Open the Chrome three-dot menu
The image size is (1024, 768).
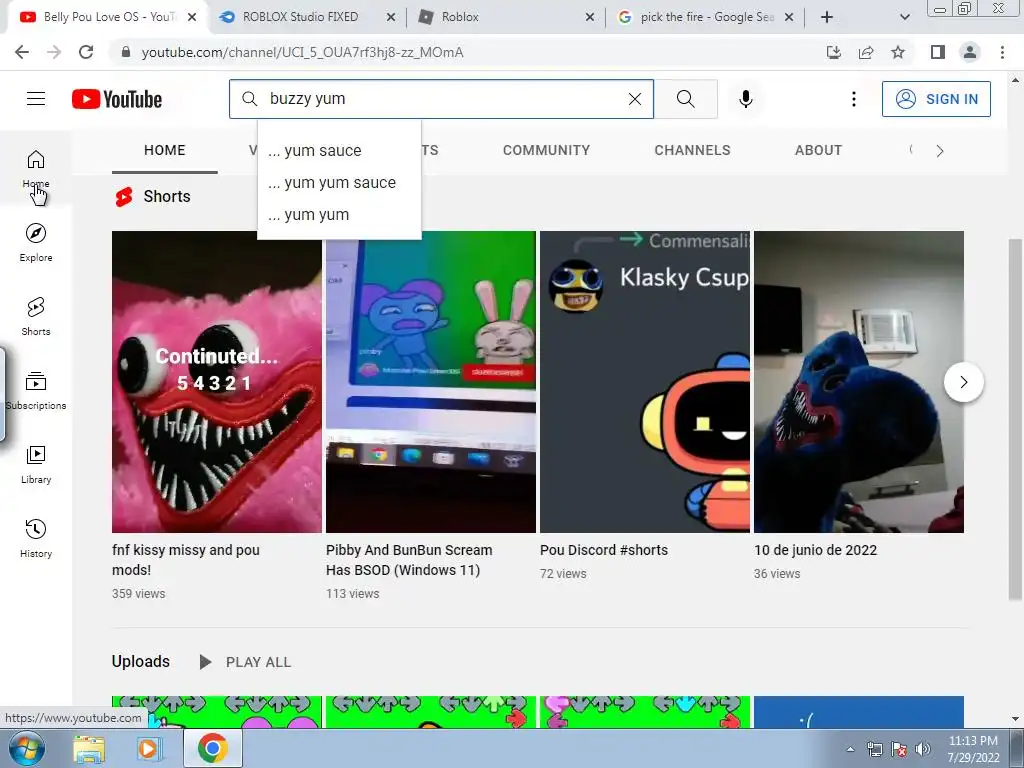(1002, 52)
